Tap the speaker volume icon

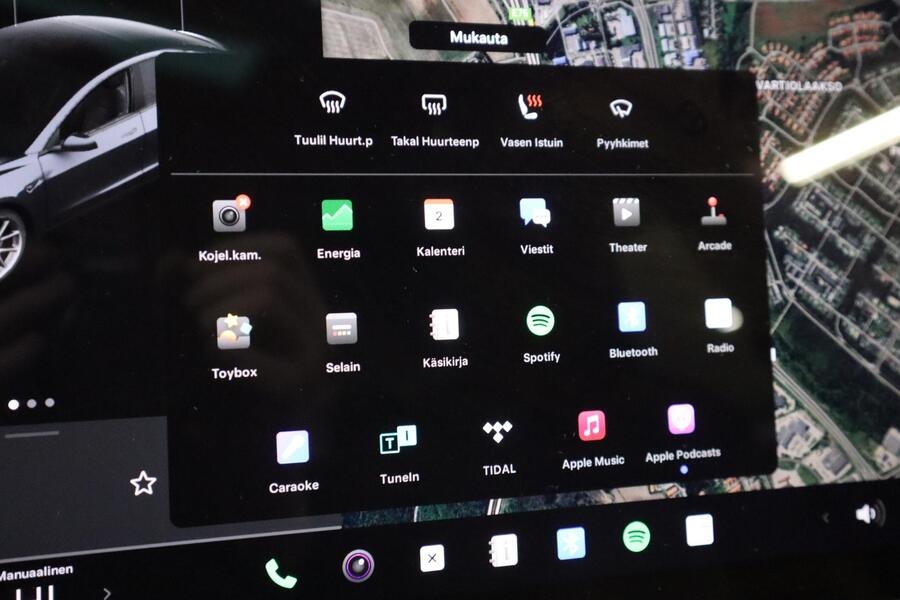click(x=867, y=514)
